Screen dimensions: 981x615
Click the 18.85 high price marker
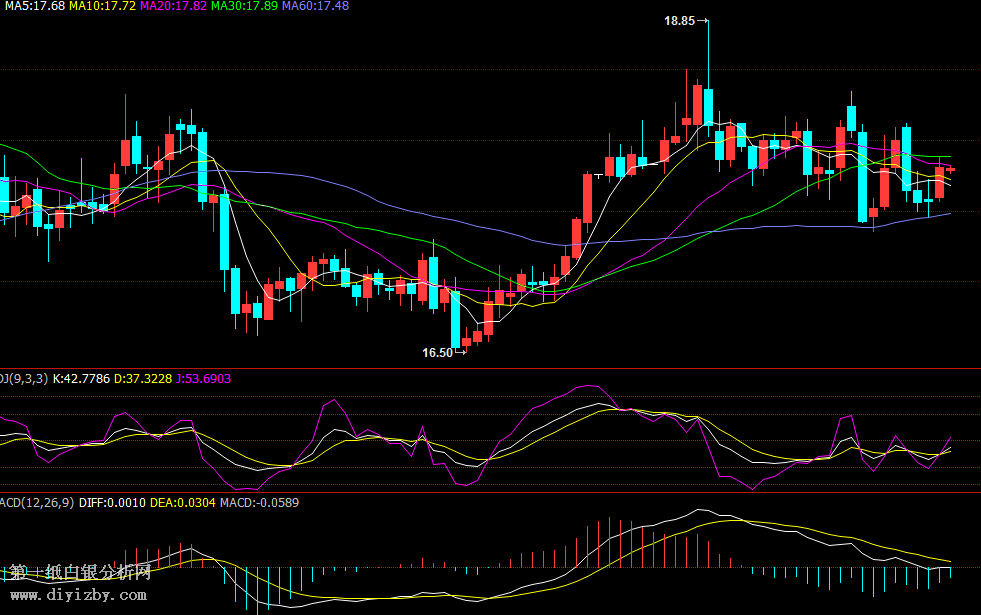pos(680,20)
